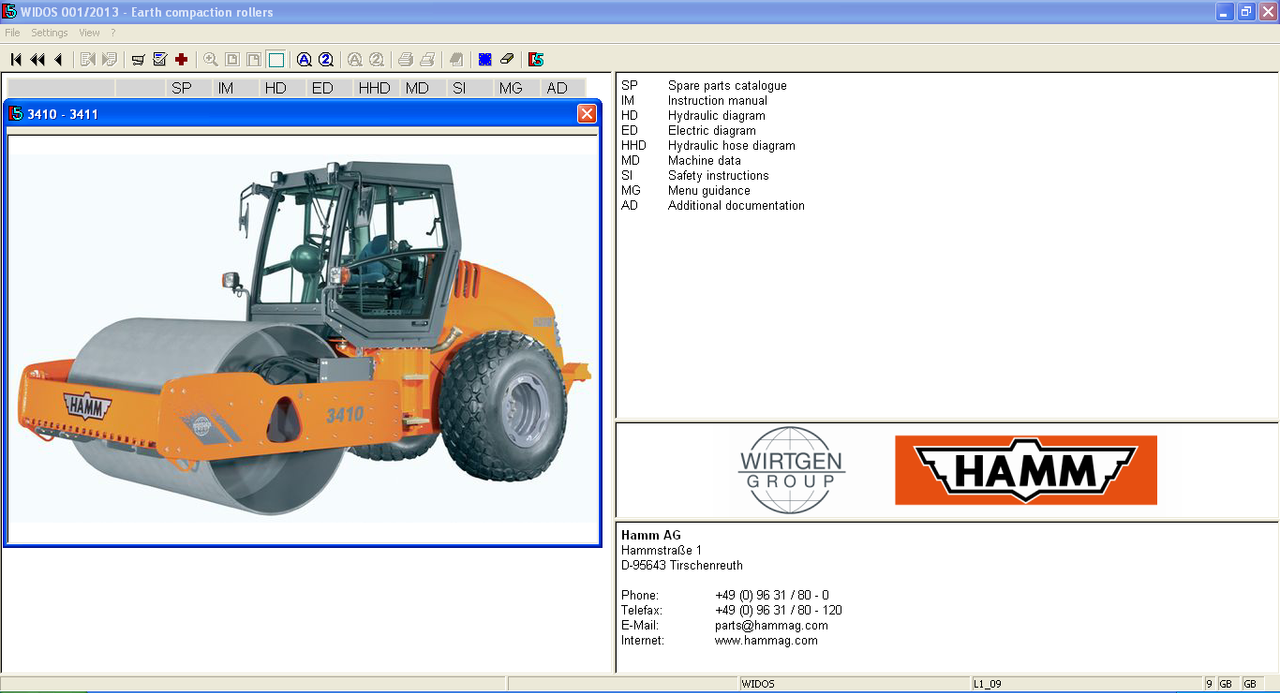Click the orange HAMM logo banner
Image resolution: width=1280 pixels, height=693 pixels.
click(x=1026, y=470)
